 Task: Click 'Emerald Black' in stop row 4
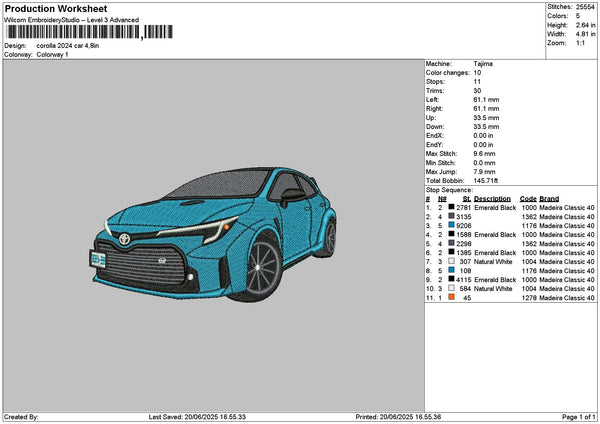point(495,235)
